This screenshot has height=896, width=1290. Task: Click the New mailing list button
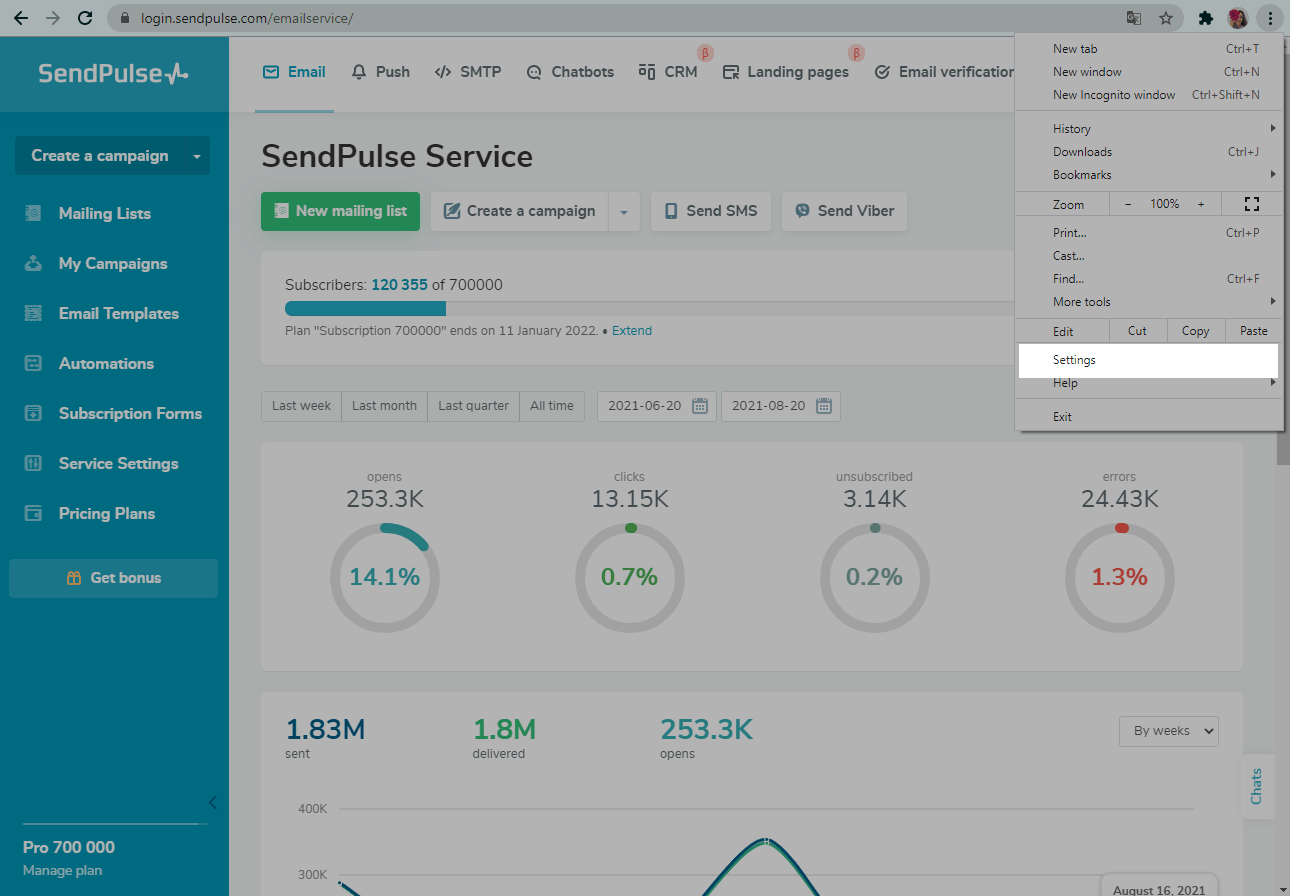tap(340, 211)
